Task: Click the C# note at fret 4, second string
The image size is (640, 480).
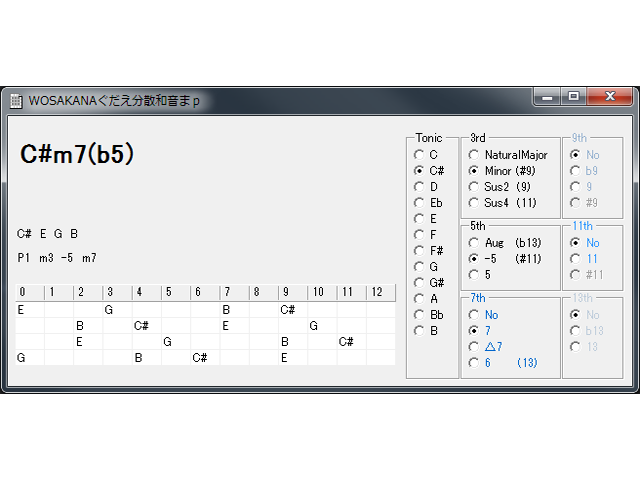Action: tap(141, 326)
